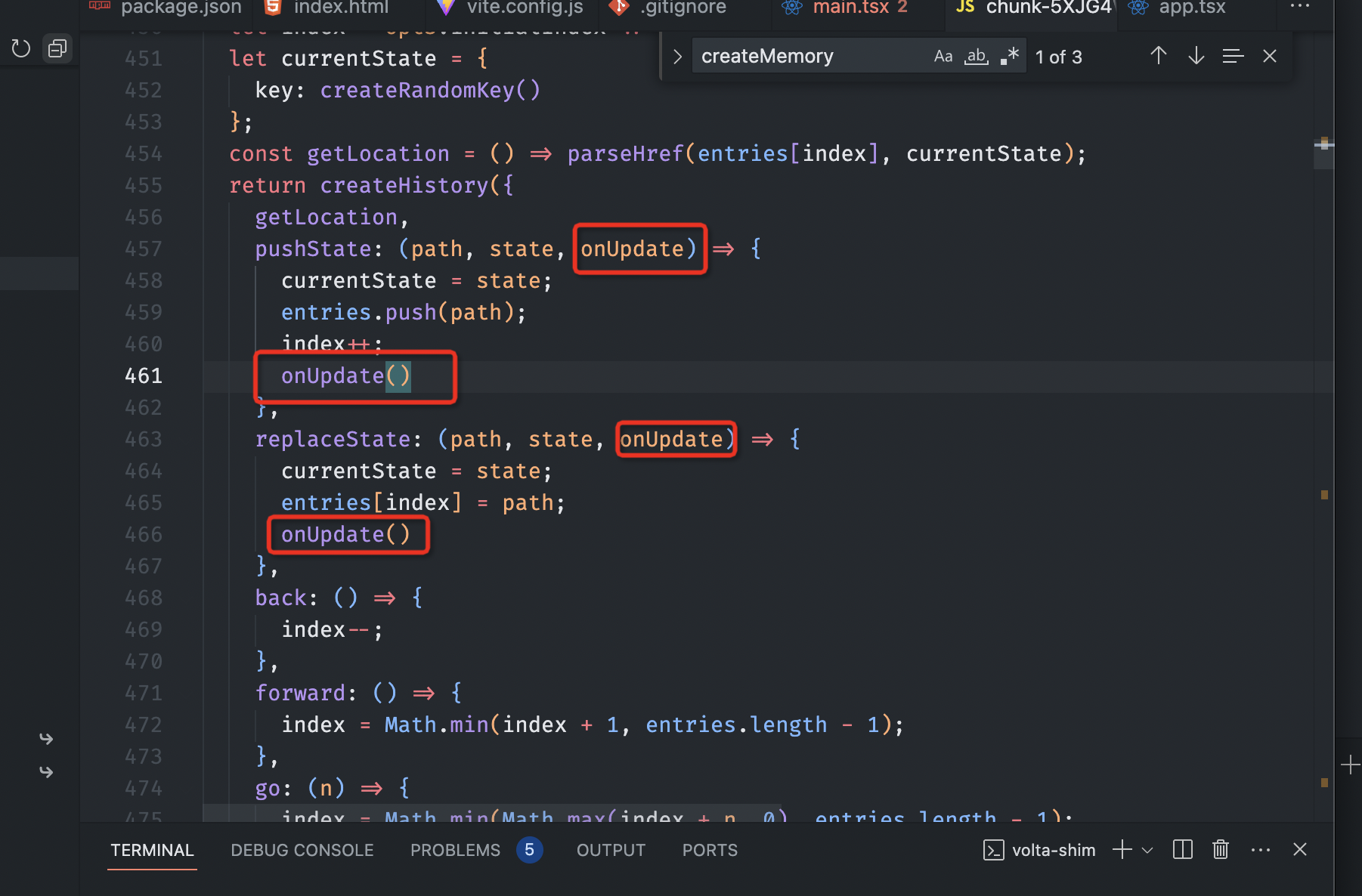The width and height of the screenshot is (1362, 896).
Task: Click the createHistory call on line 455
Action: click(x=404, y=185)
